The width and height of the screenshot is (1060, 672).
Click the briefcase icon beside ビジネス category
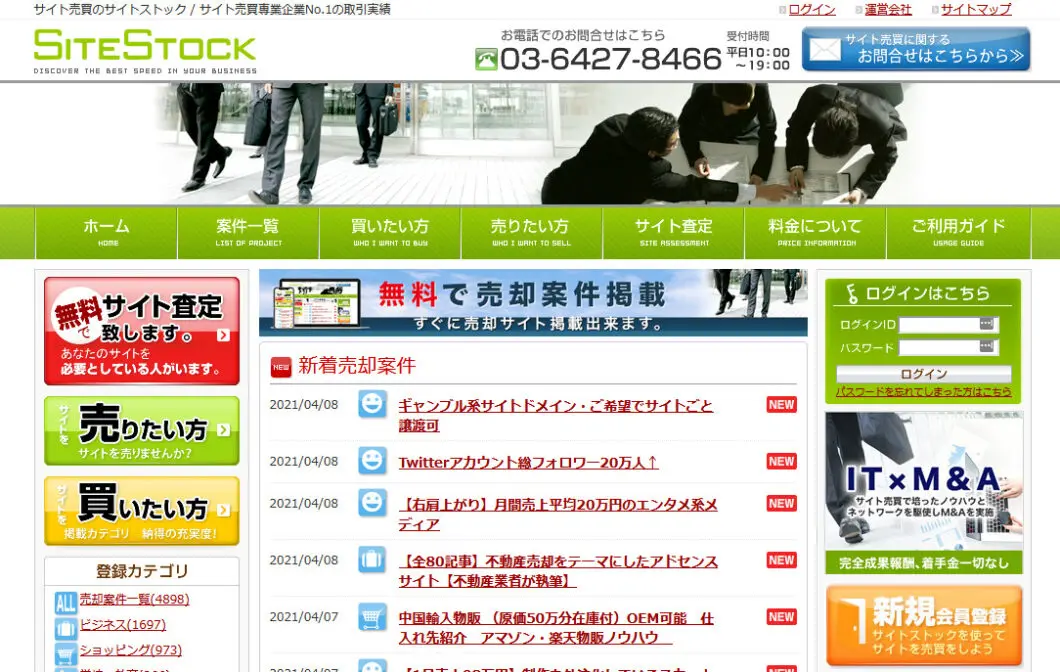click(x=65, y=628)
